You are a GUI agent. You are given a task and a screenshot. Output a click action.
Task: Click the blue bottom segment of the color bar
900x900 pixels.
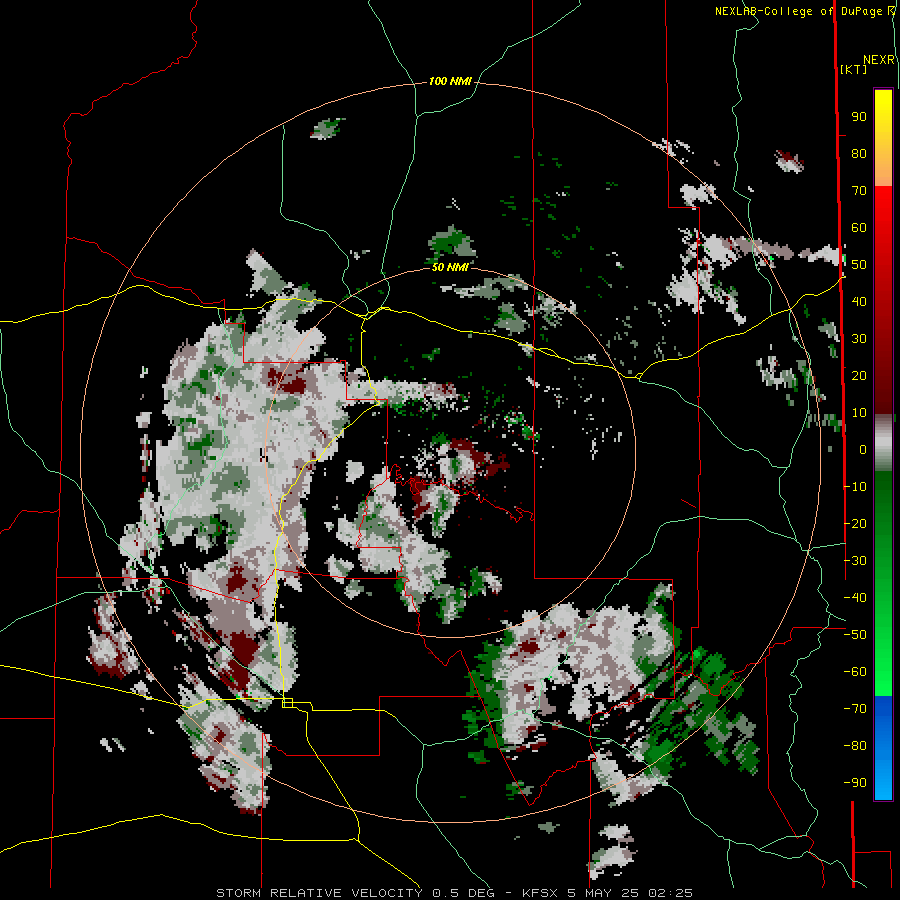pos(883,748)
